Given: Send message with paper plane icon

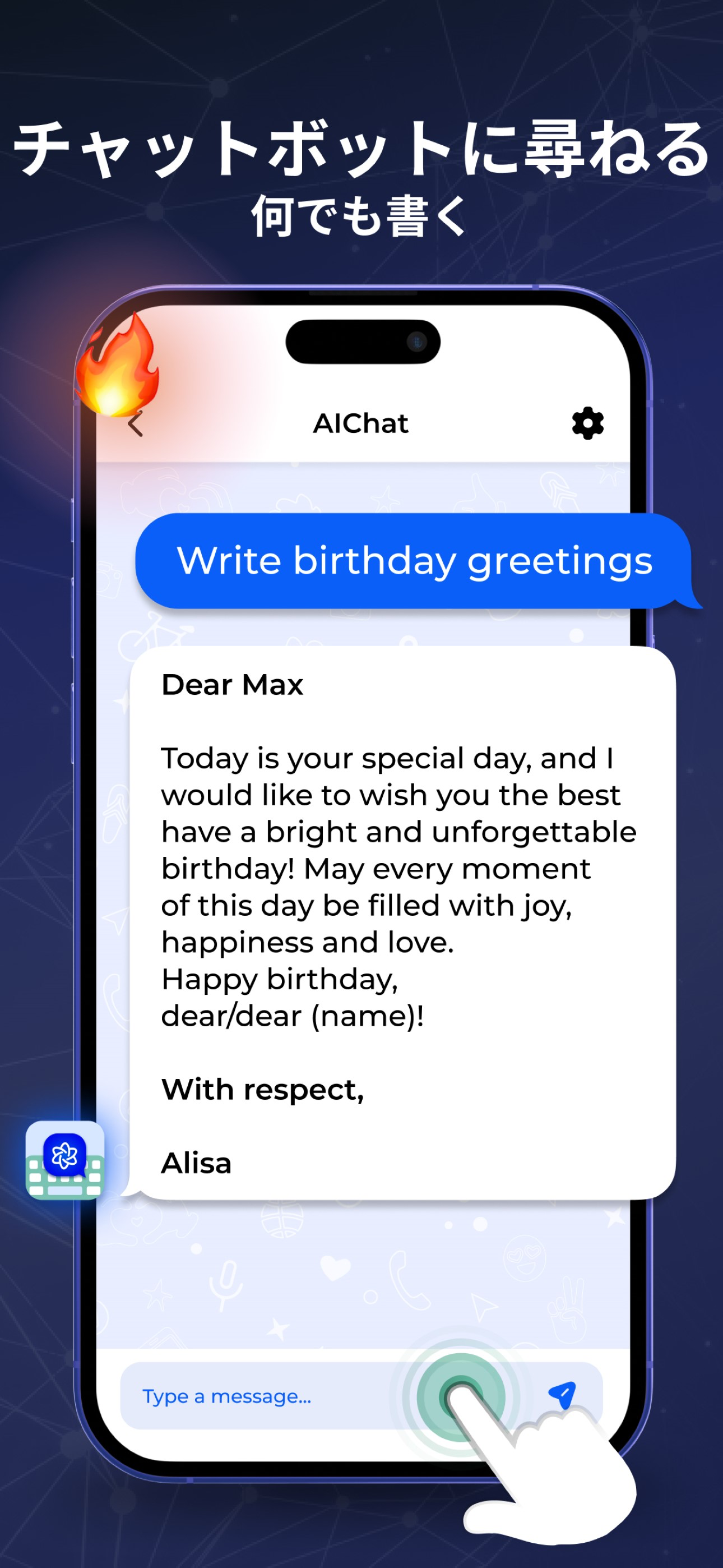Looking at the screenshot, I should coord(562,1395).
